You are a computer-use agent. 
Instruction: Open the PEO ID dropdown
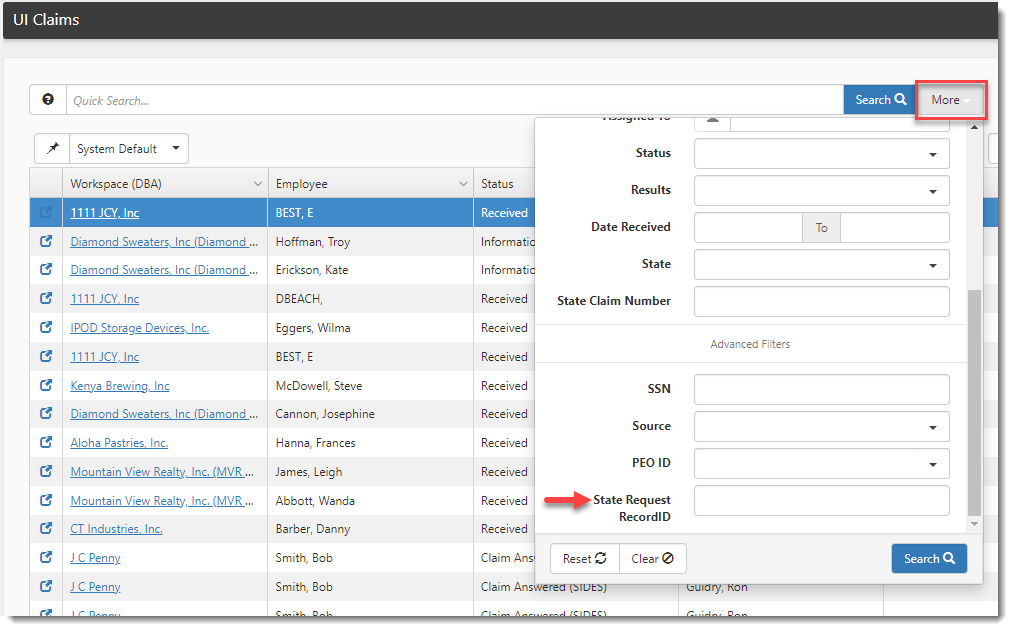coord(821,464)
